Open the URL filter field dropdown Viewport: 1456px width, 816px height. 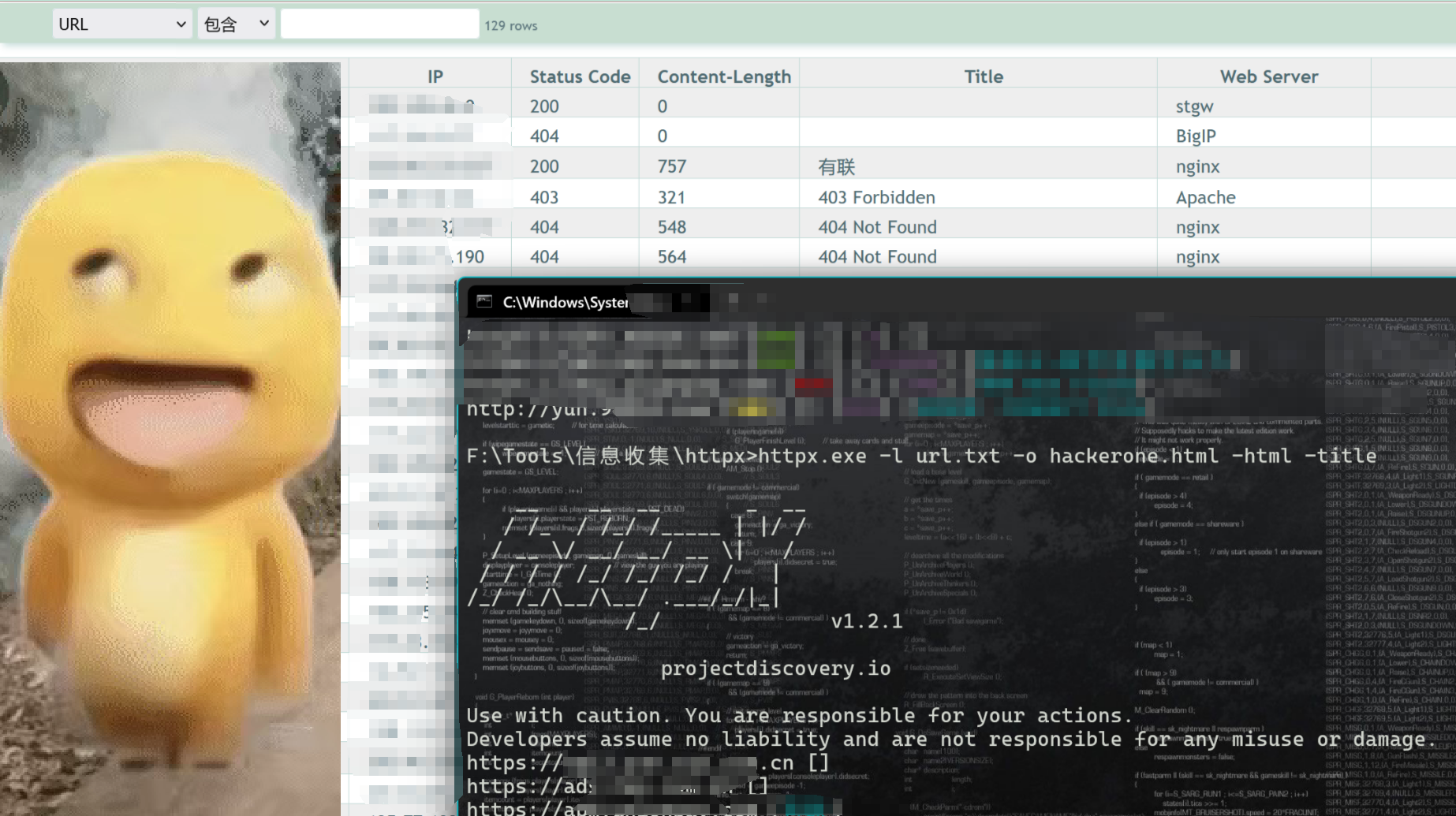coord(123,24)
